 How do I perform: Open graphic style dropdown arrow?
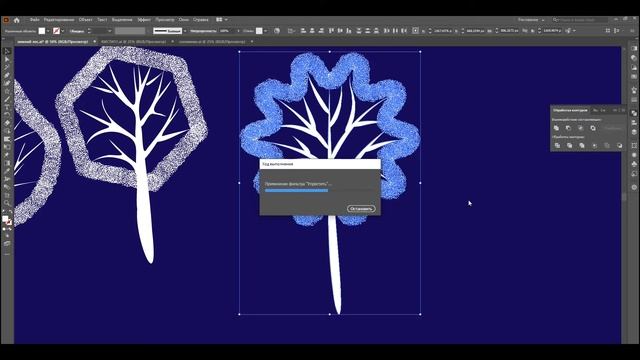(266, 31)
